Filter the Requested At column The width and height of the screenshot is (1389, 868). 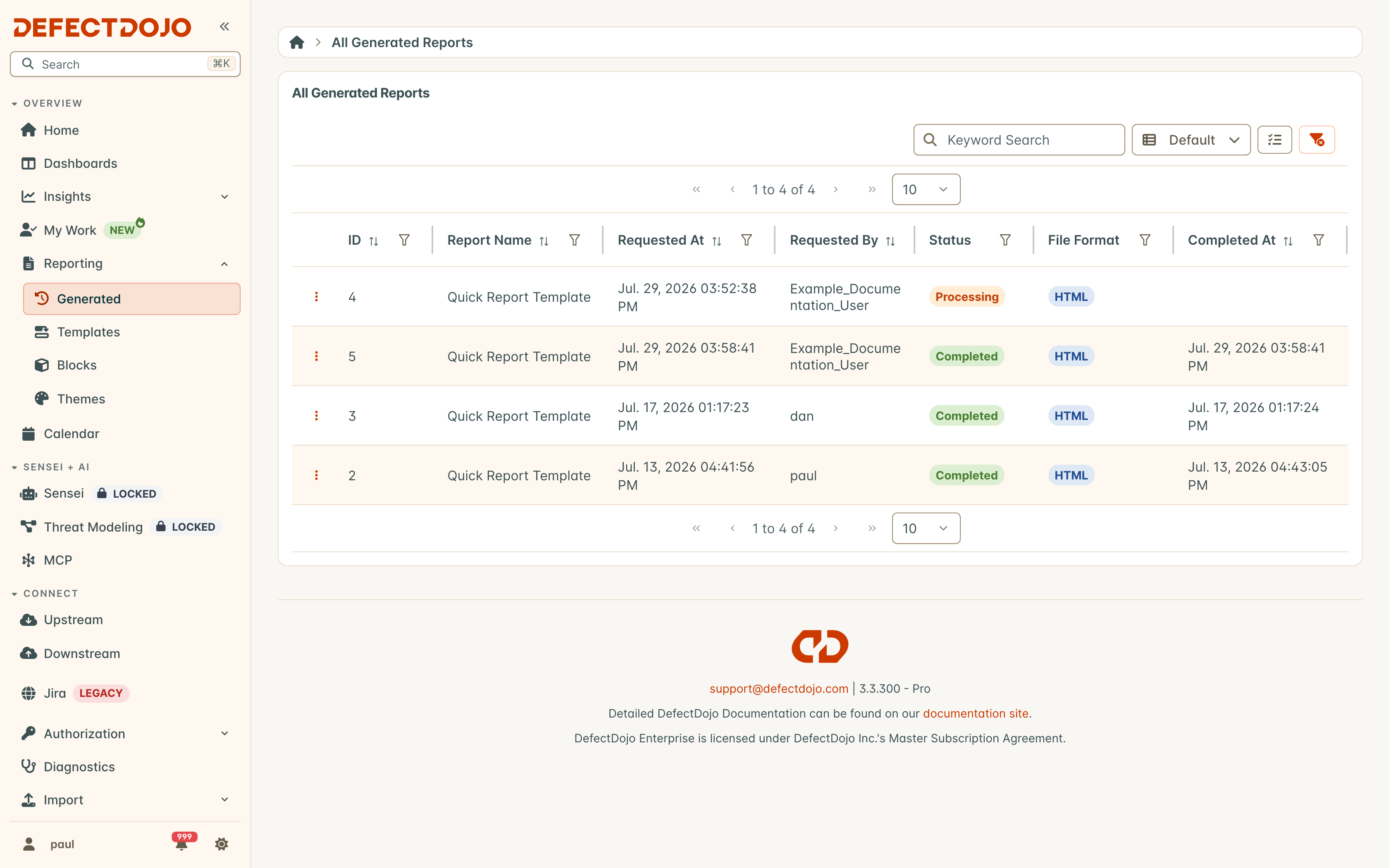pyautogui.click(x=746, y=240)
